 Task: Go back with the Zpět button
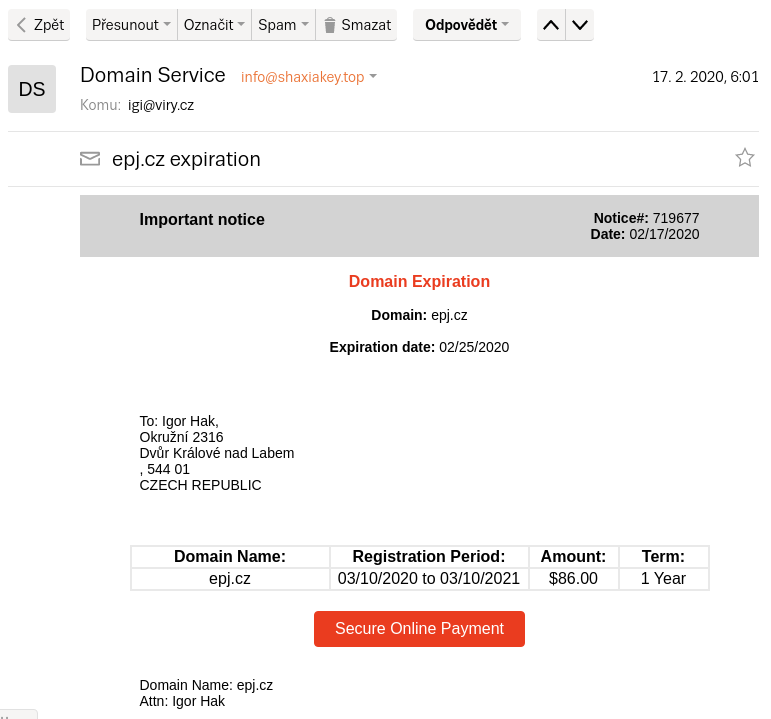[x=39, y=25]
